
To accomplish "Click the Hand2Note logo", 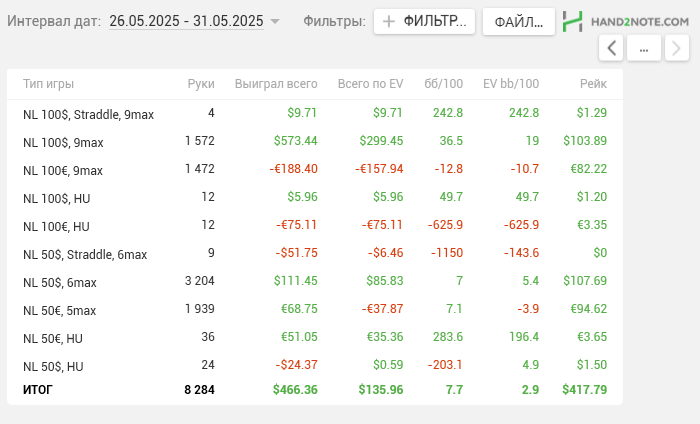I will (x=625, y=20).
